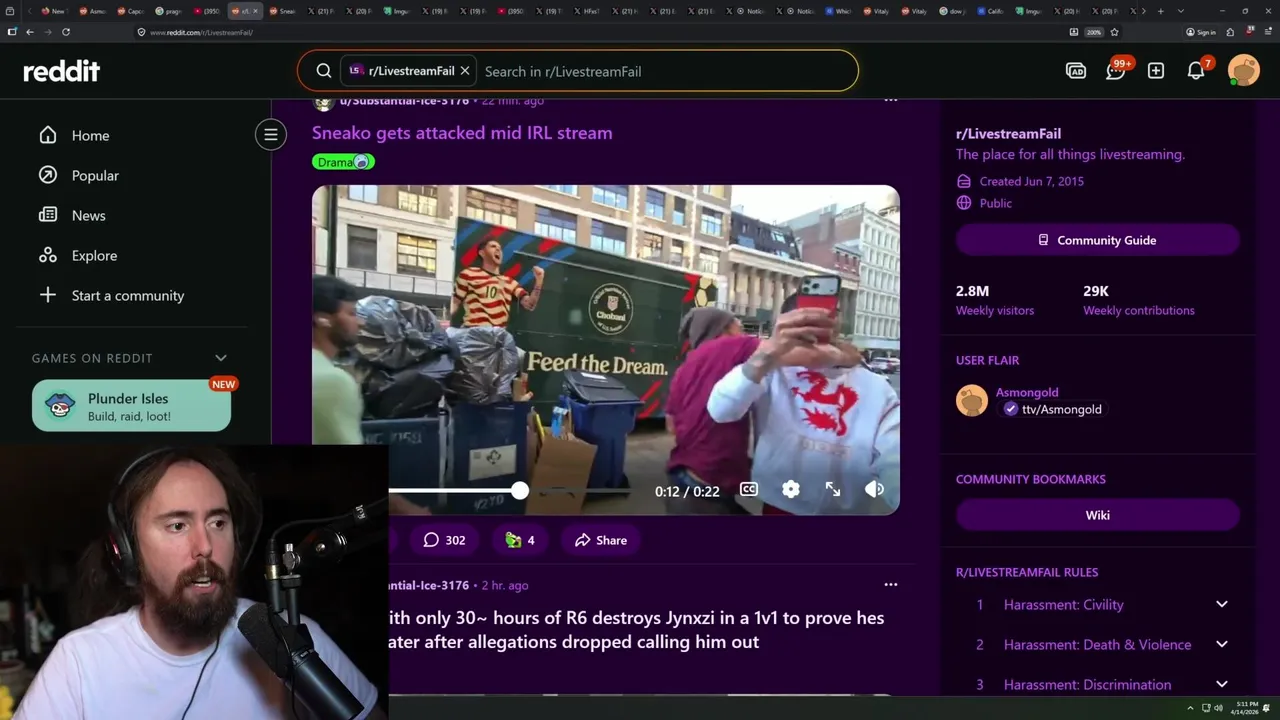
Task: Expand rule 3 Harassment: Discrimination
Action: pyautogui.click(x=1098, y=685)
